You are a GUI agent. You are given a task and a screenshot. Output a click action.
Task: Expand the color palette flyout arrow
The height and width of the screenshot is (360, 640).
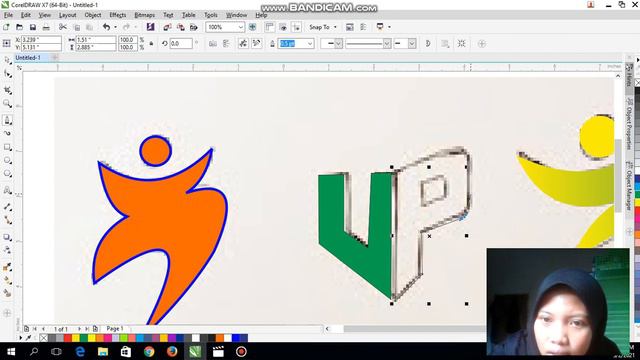pos(21,338)
